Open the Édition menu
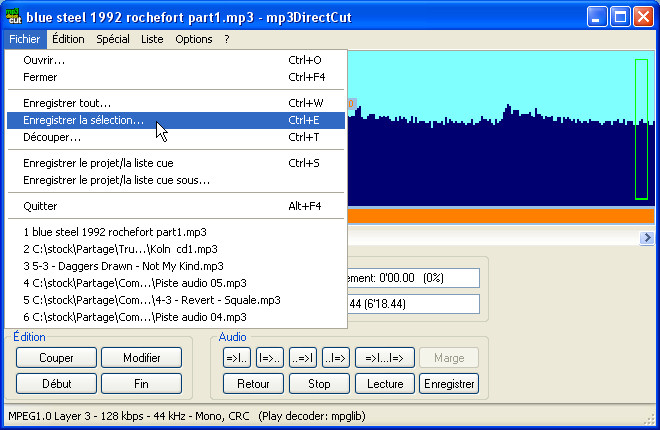The height and width of the screenshot is (430, 660). pos(68,39)
